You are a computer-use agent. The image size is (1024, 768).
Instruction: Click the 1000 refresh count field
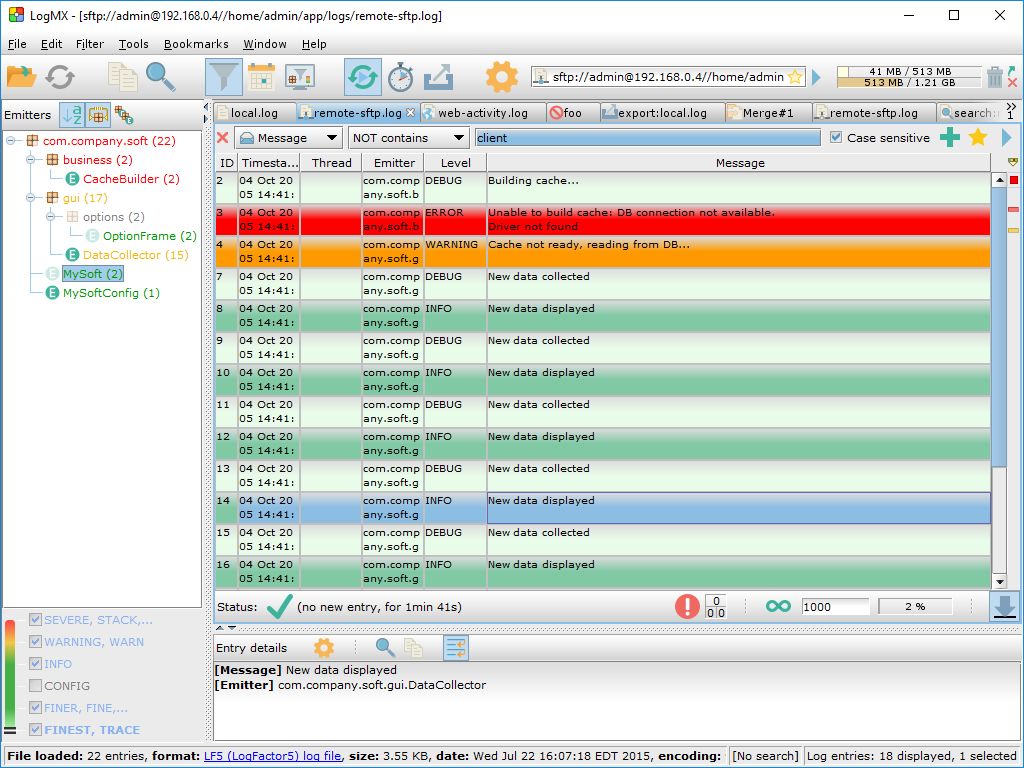point(835,607)
